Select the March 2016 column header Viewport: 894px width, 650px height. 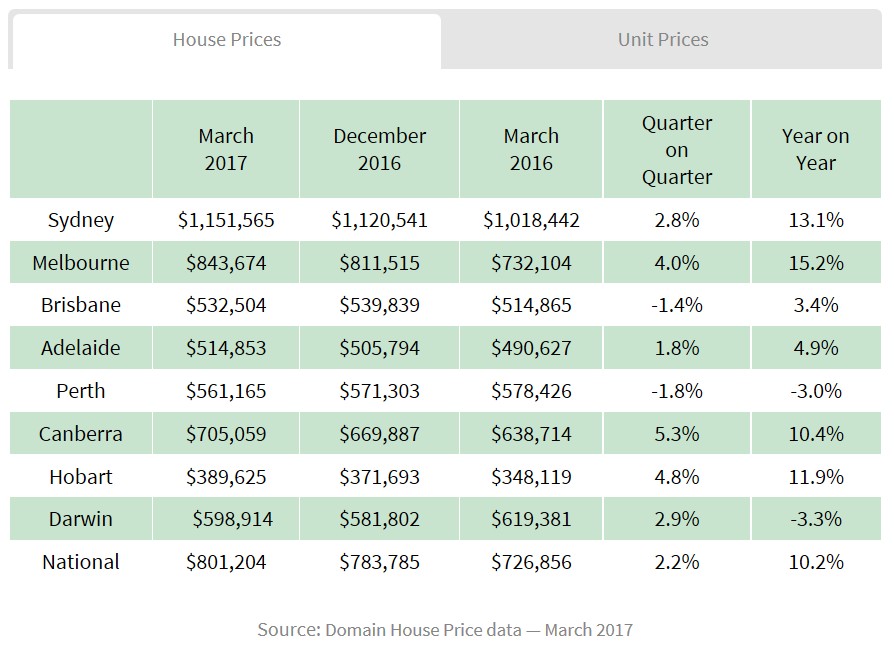coord(531,149)
